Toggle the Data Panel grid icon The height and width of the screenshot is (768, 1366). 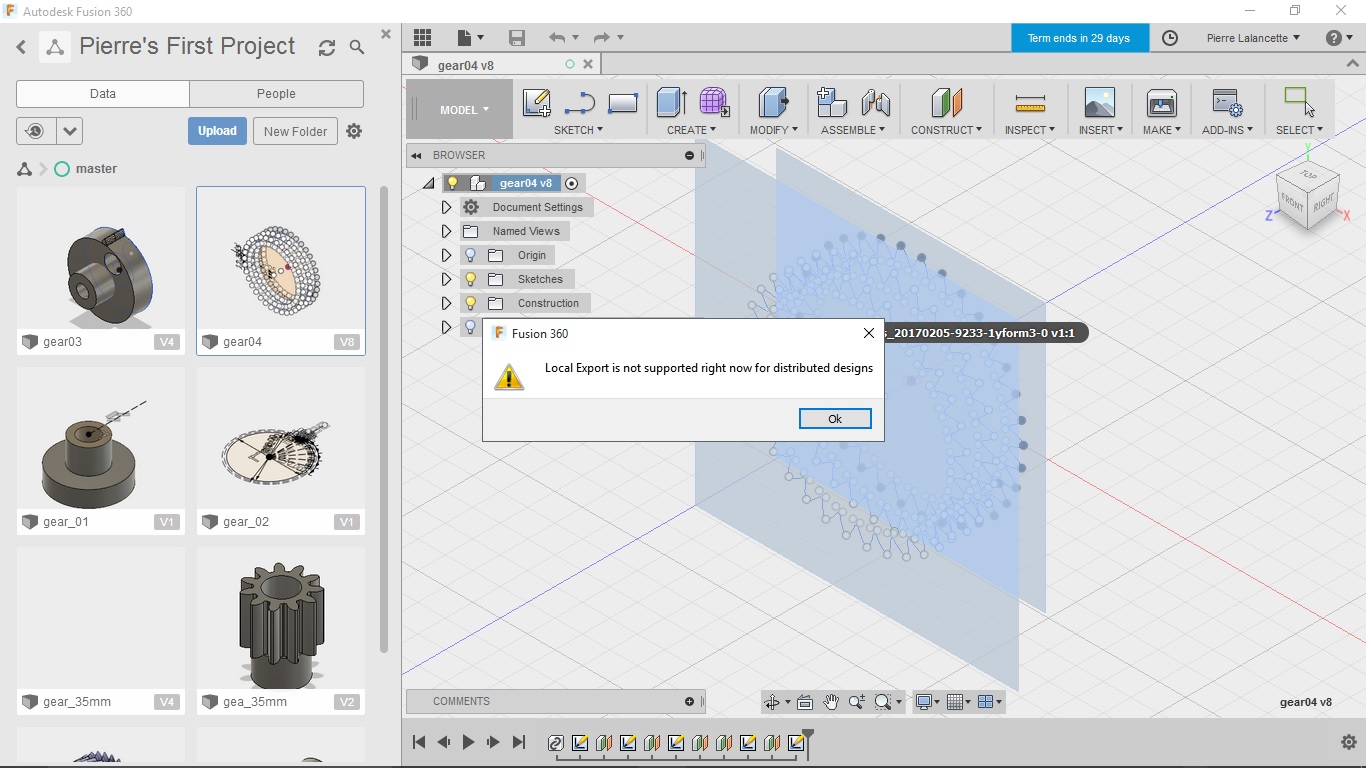coord(422,38)
